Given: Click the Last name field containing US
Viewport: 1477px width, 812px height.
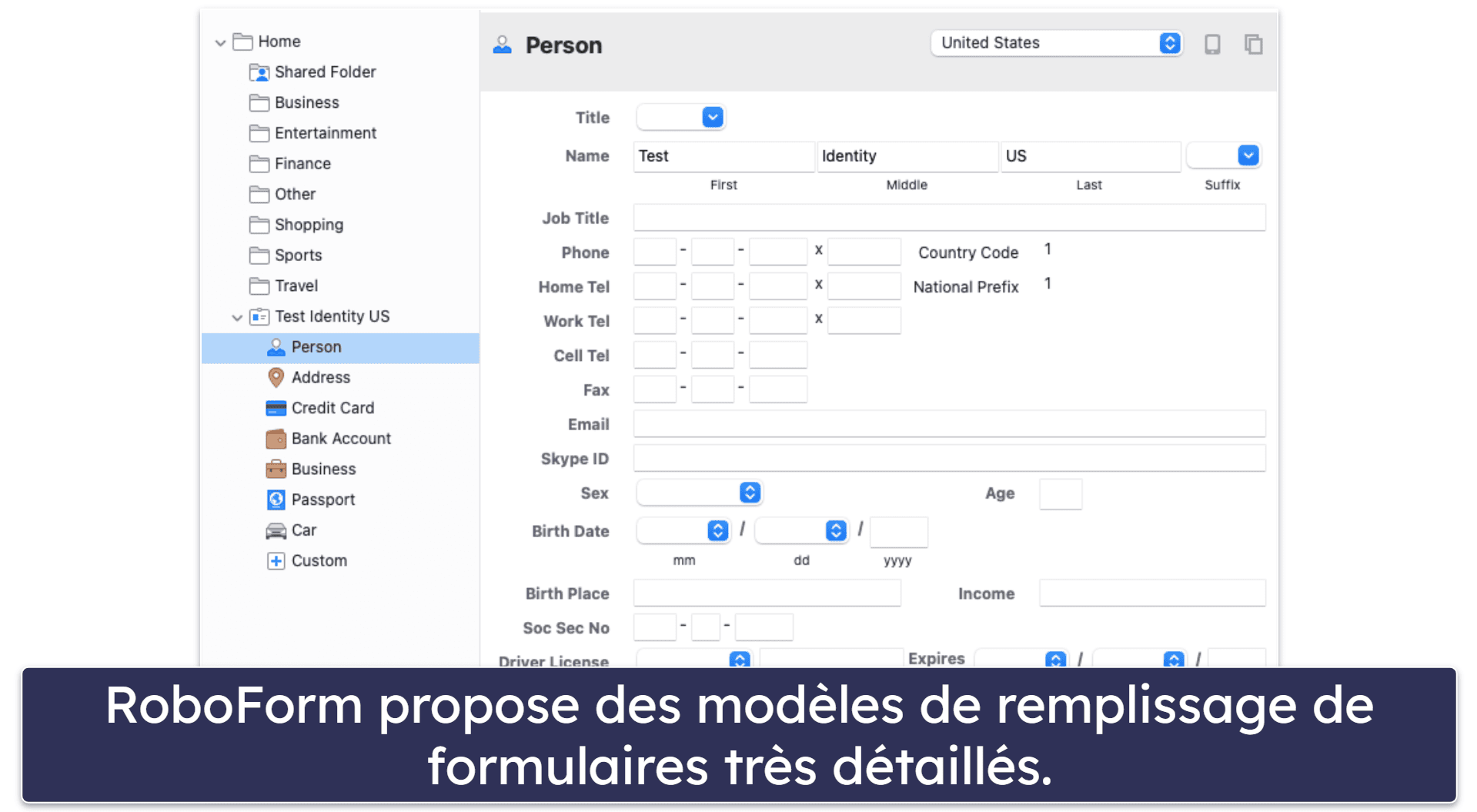Looking at the screenshot, I should [1091, 156].
